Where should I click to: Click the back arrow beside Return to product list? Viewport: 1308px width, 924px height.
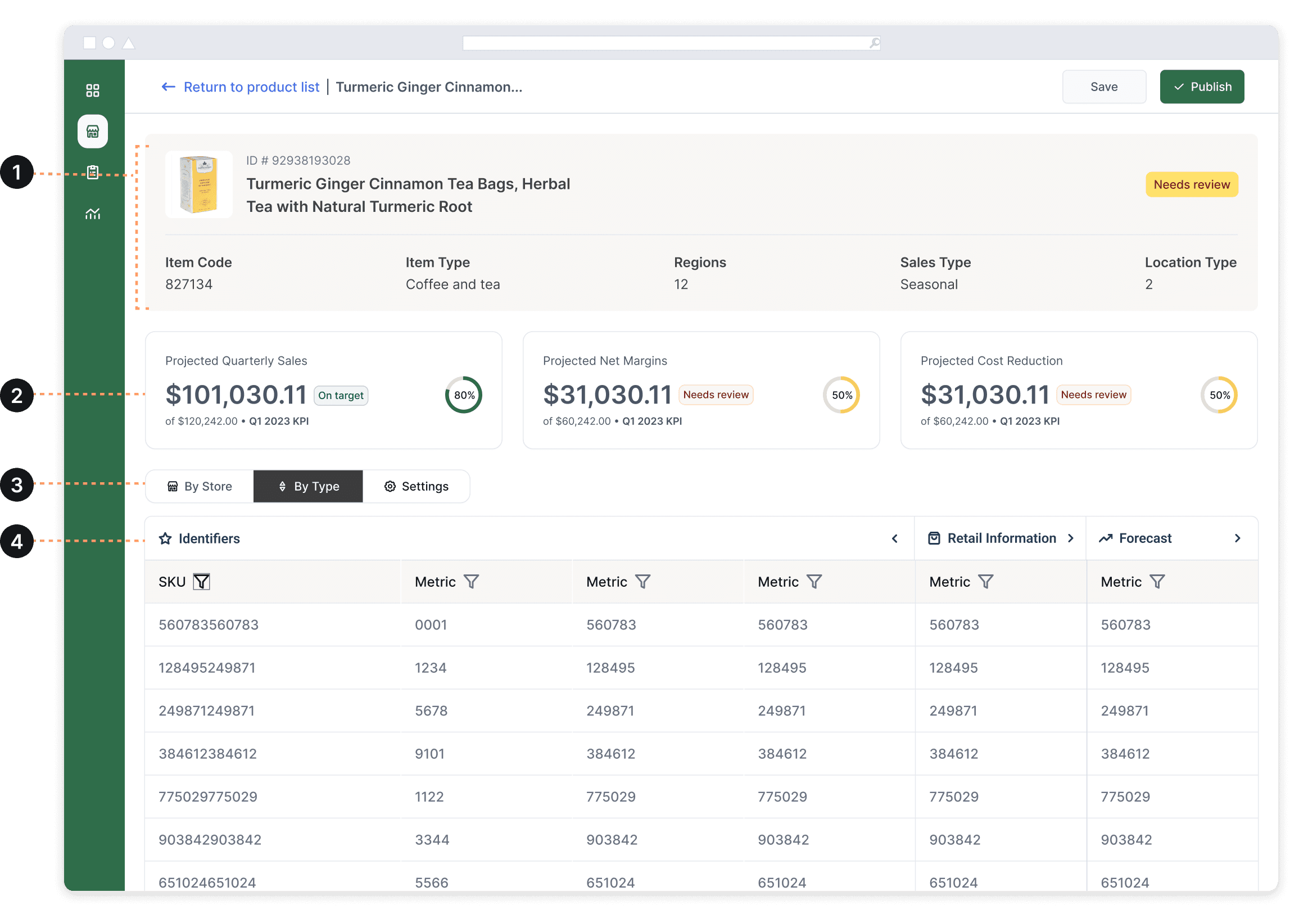pos(168,87)
